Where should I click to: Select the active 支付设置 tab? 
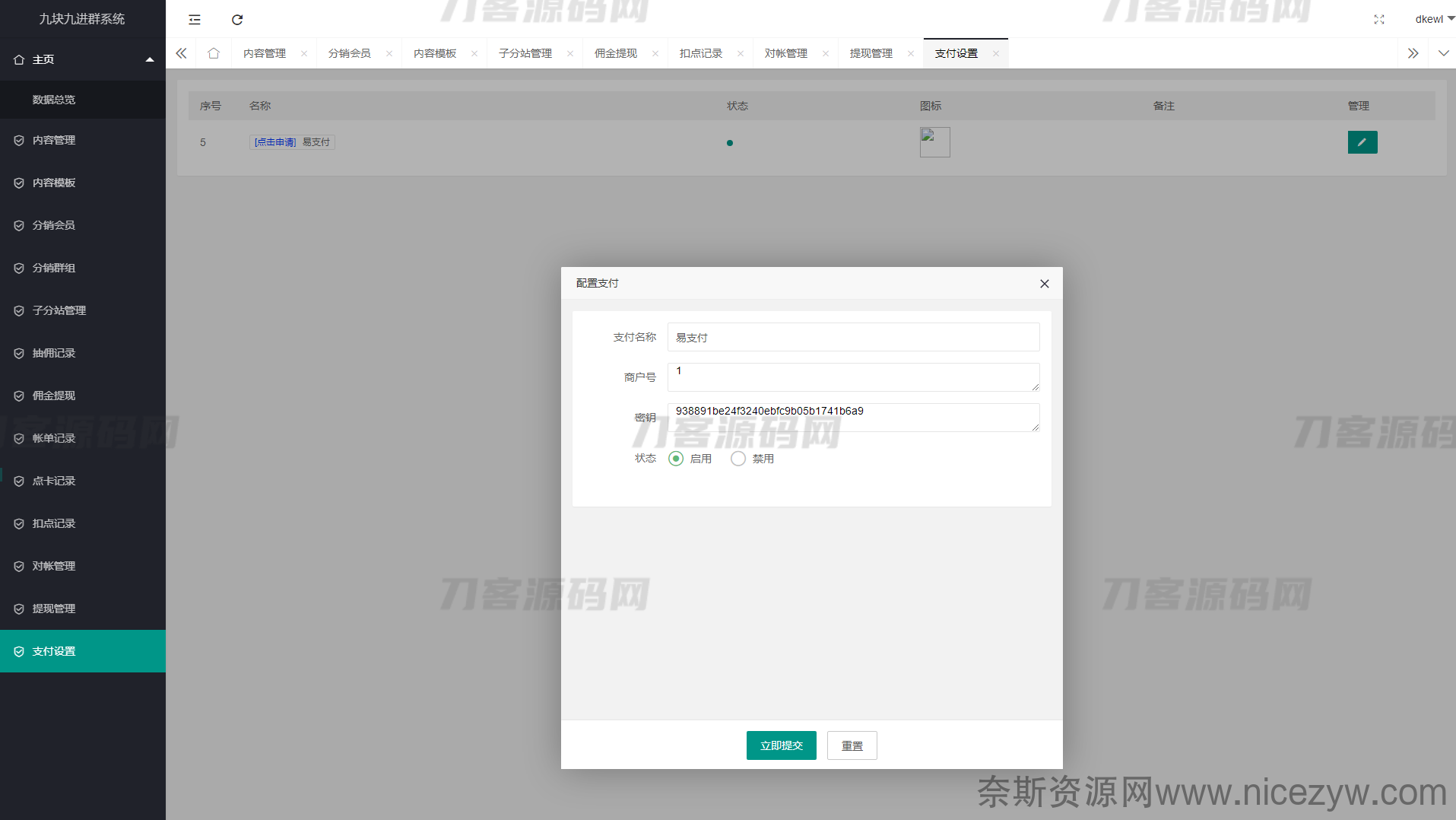956,53
